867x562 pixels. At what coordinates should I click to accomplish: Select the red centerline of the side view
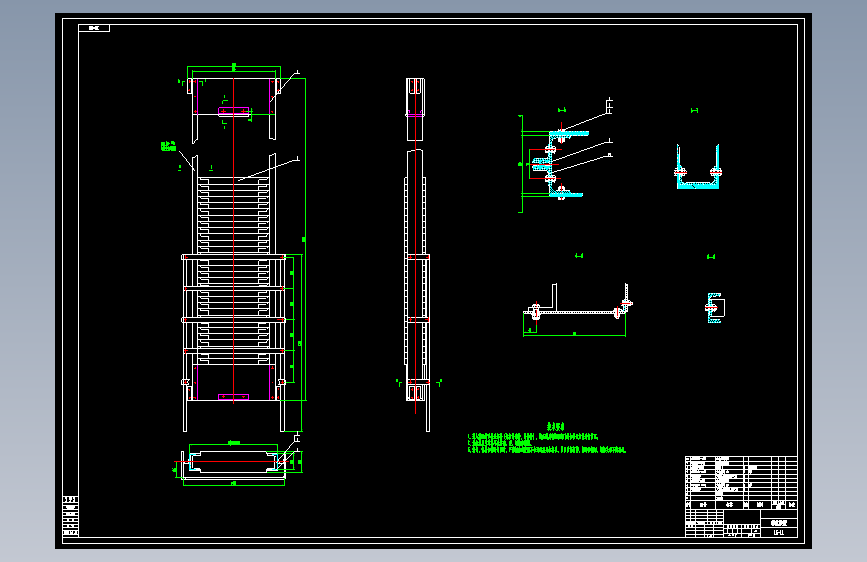tap(416, 246)
